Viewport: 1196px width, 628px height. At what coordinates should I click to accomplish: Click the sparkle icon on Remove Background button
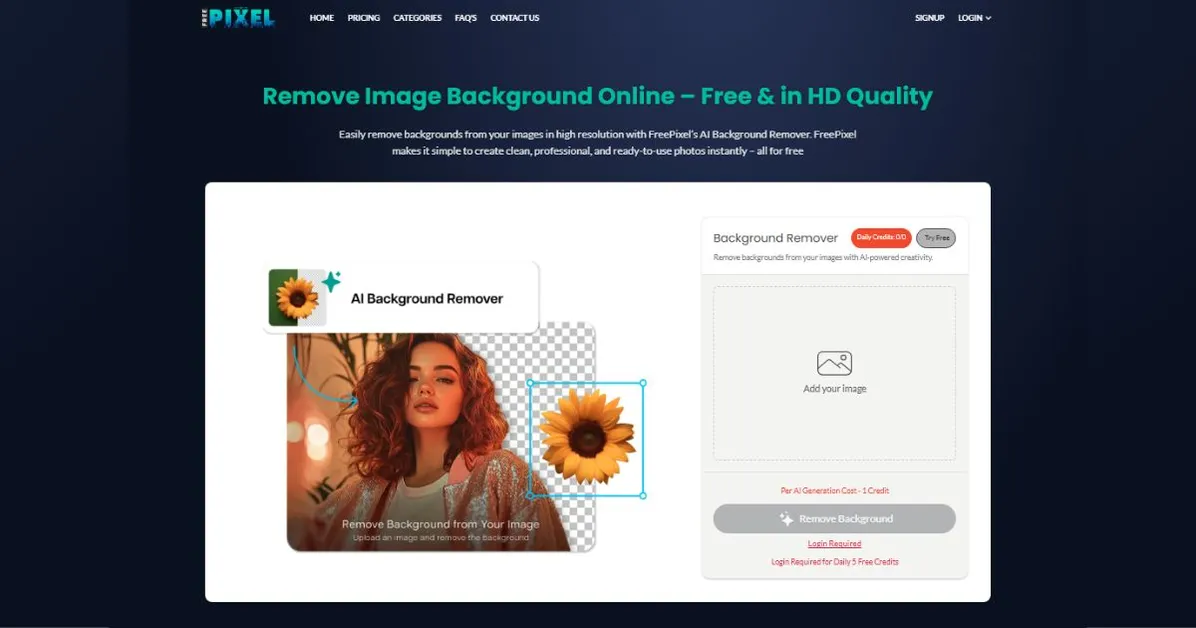(786, 519)
